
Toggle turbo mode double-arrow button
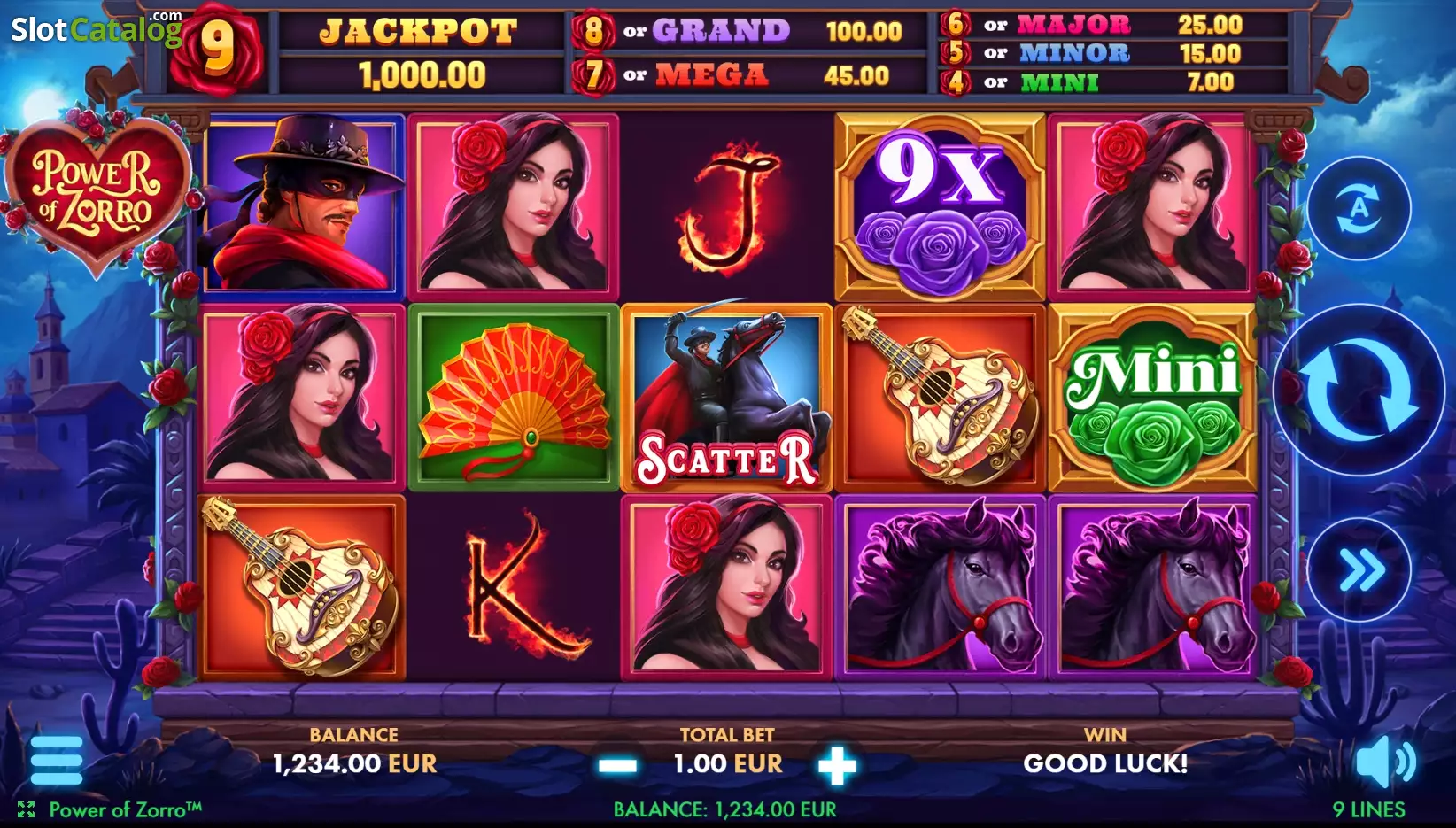point(1359,569)
